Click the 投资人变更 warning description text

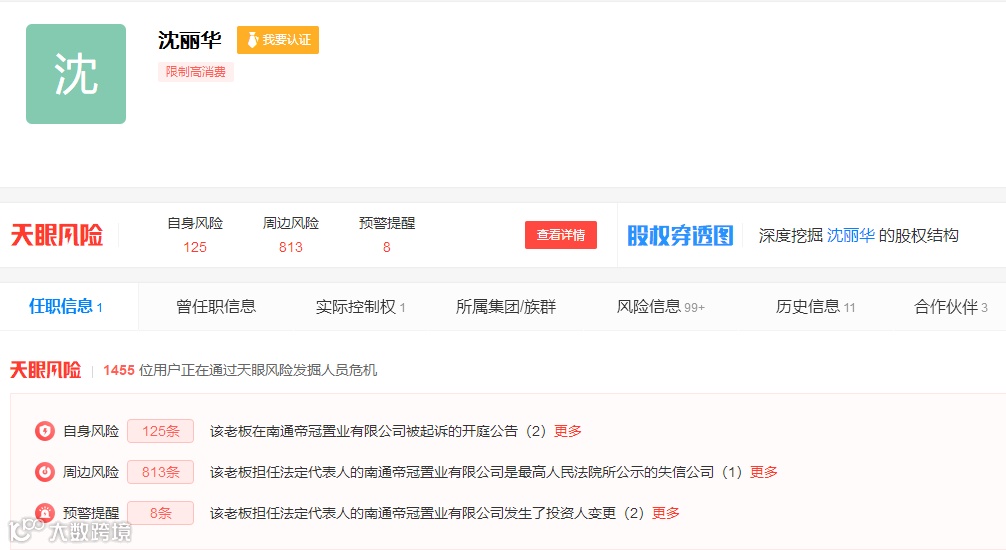point(427,513)
